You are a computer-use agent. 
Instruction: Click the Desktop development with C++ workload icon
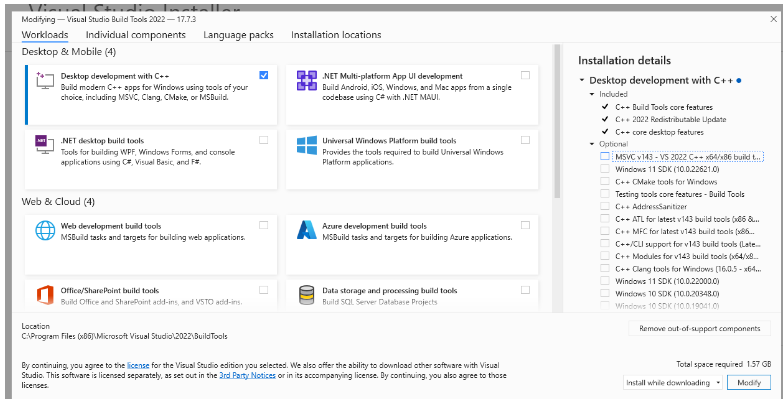(45, 80)
